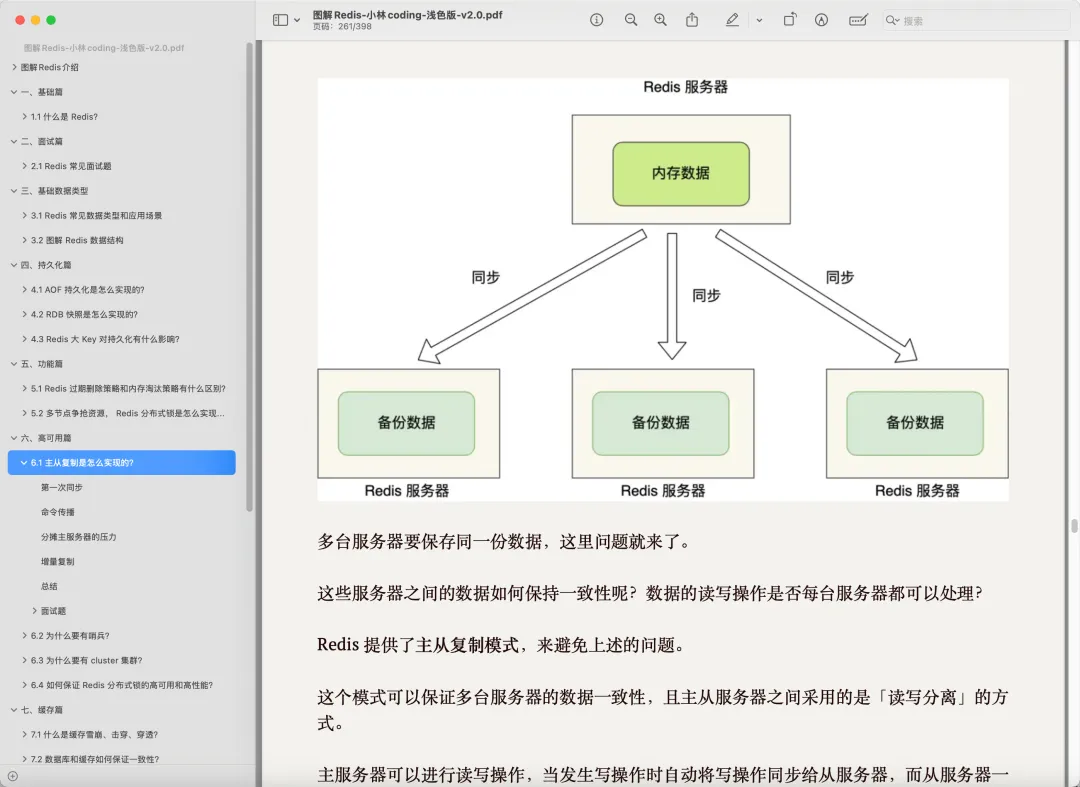Select 增量复制 in the table of contents
Image resolution: width=1080 pixels, height=787 pixels.
coord(58,562)
